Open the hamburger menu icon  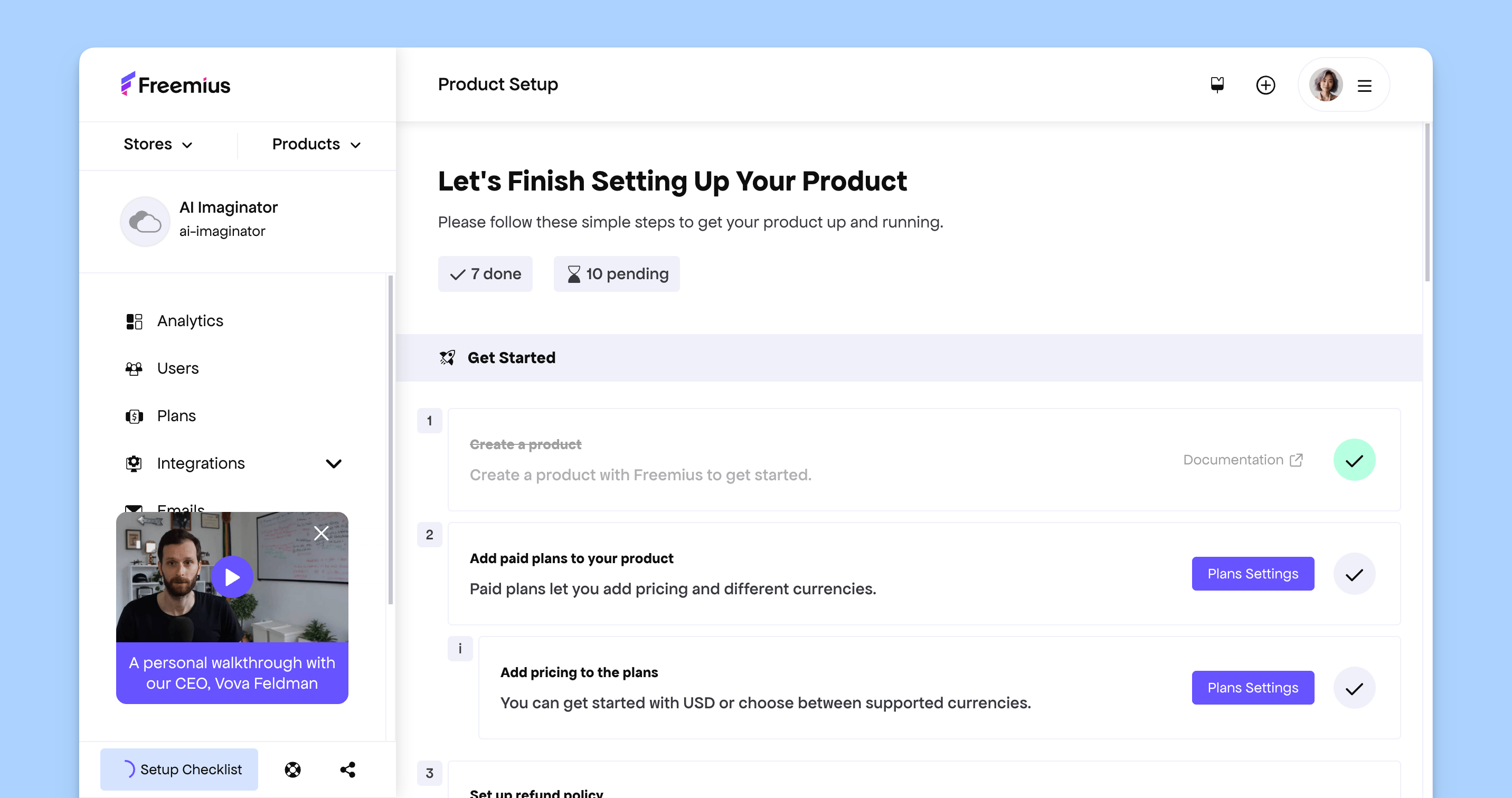pyautogui.click(x=1364, y=85)
